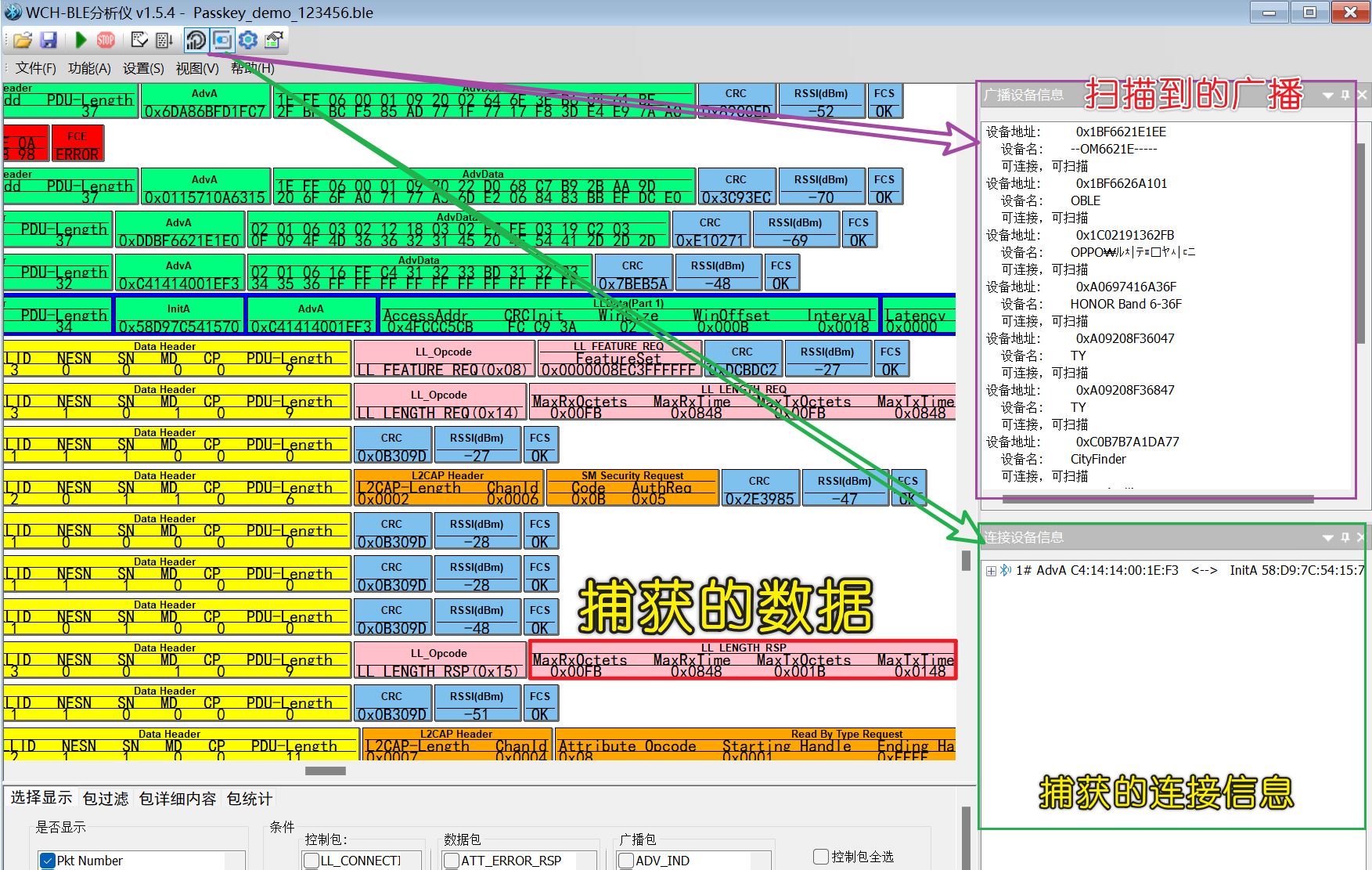Viewport: 1372px width, 870px height.
Task: Toggle the broadcast device info panel icon
Action: (196, 40)
